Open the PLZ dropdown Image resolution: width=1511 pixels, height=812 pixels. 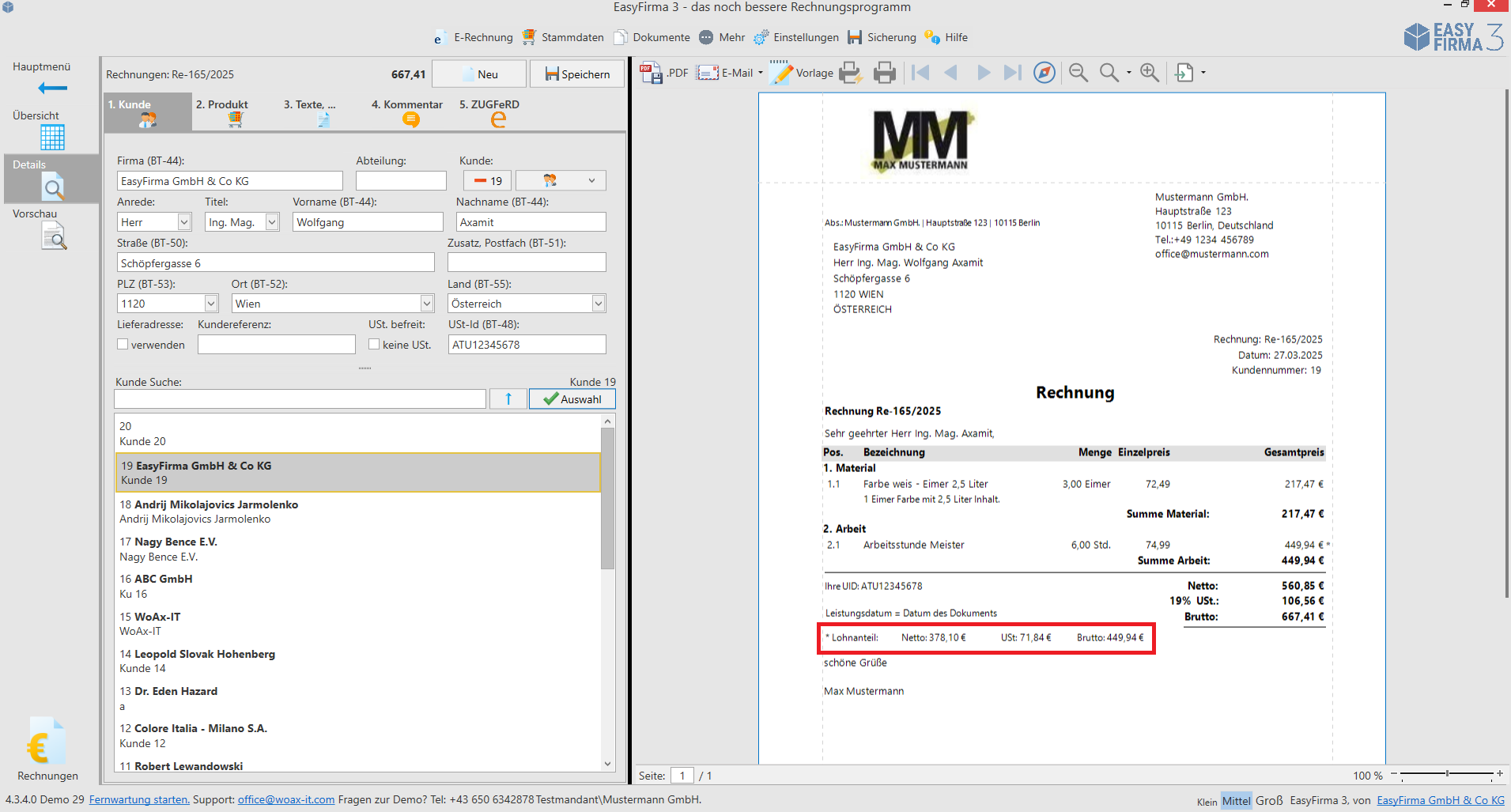[211, 304]
